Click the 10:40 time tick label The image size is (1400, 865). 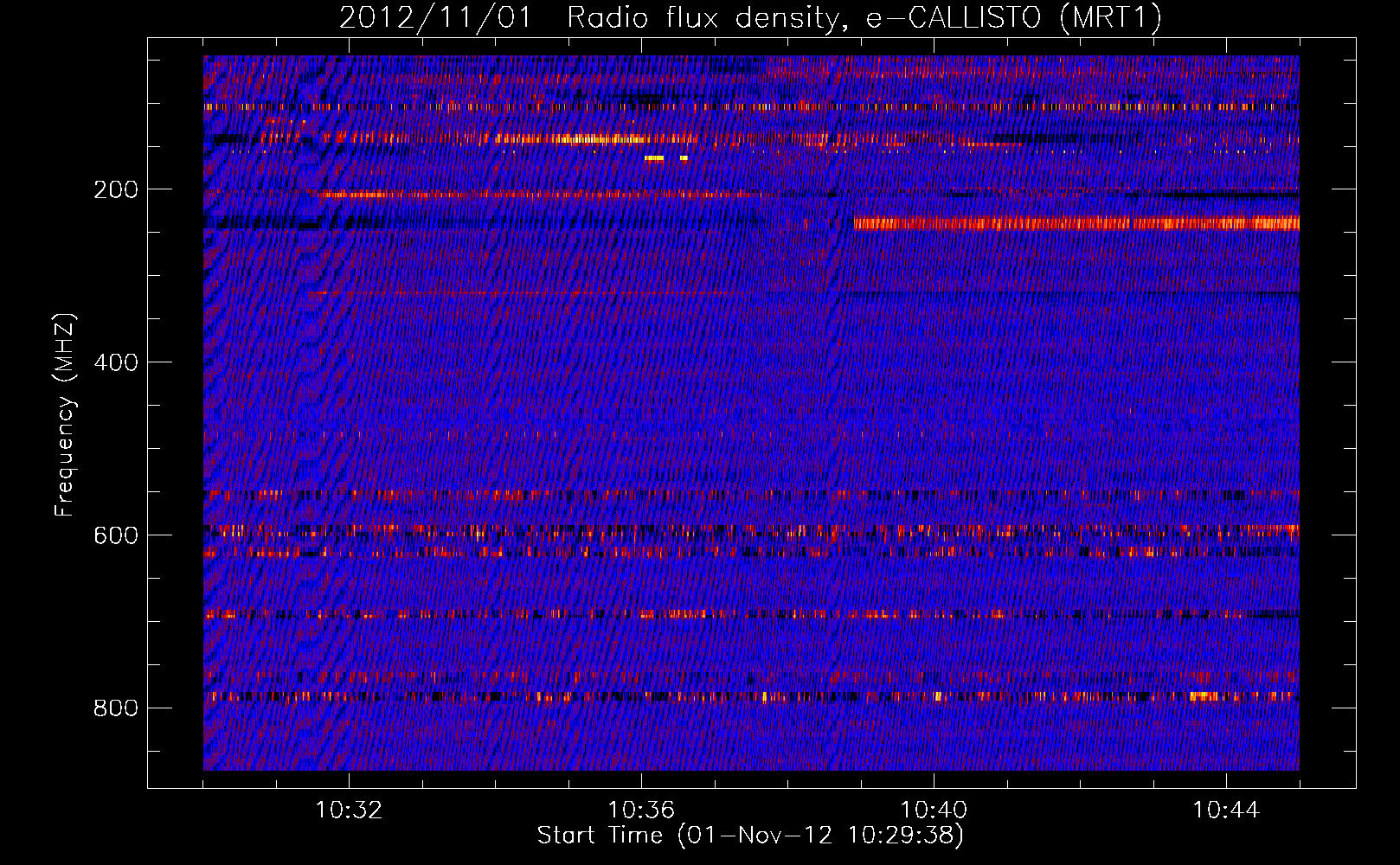(934, 811)
